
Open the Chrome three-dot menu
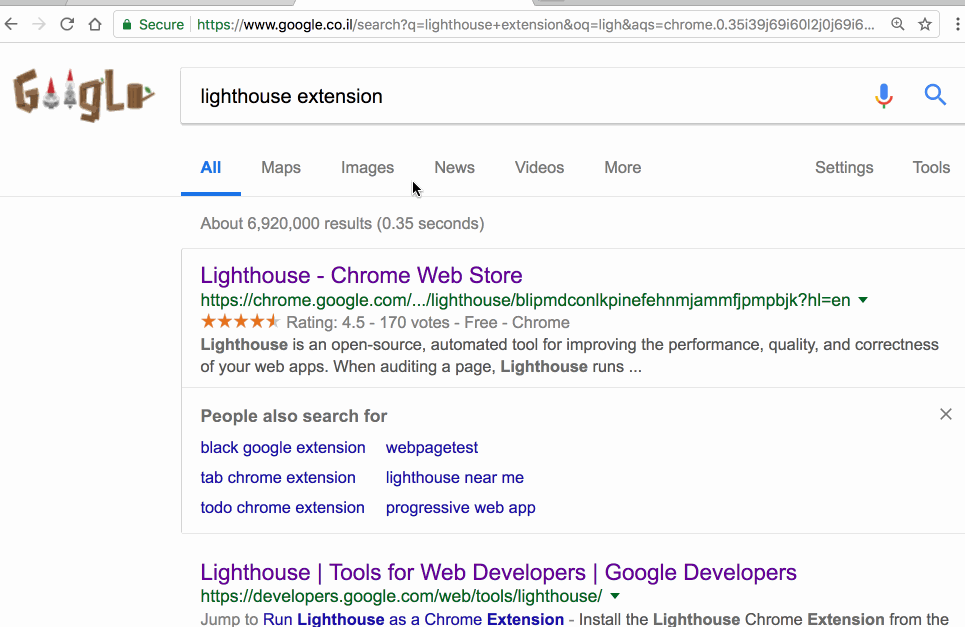click(x=957, y=25)
